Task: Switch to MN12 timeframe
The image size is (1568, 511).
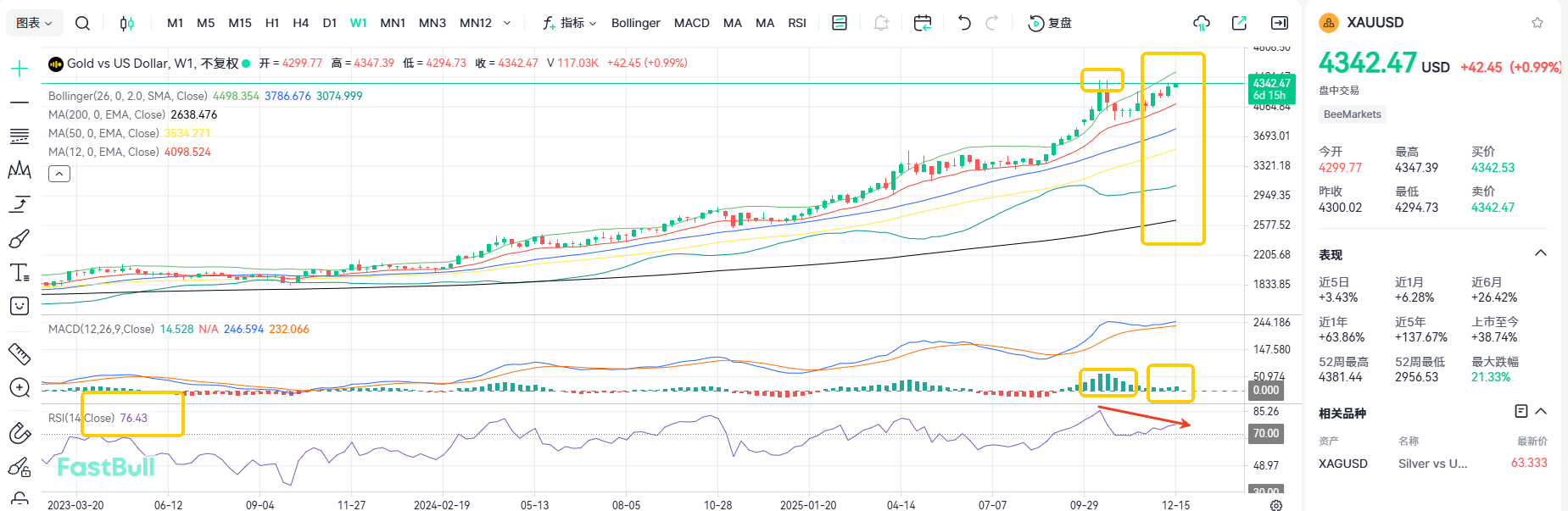Action: pos(476,23)
